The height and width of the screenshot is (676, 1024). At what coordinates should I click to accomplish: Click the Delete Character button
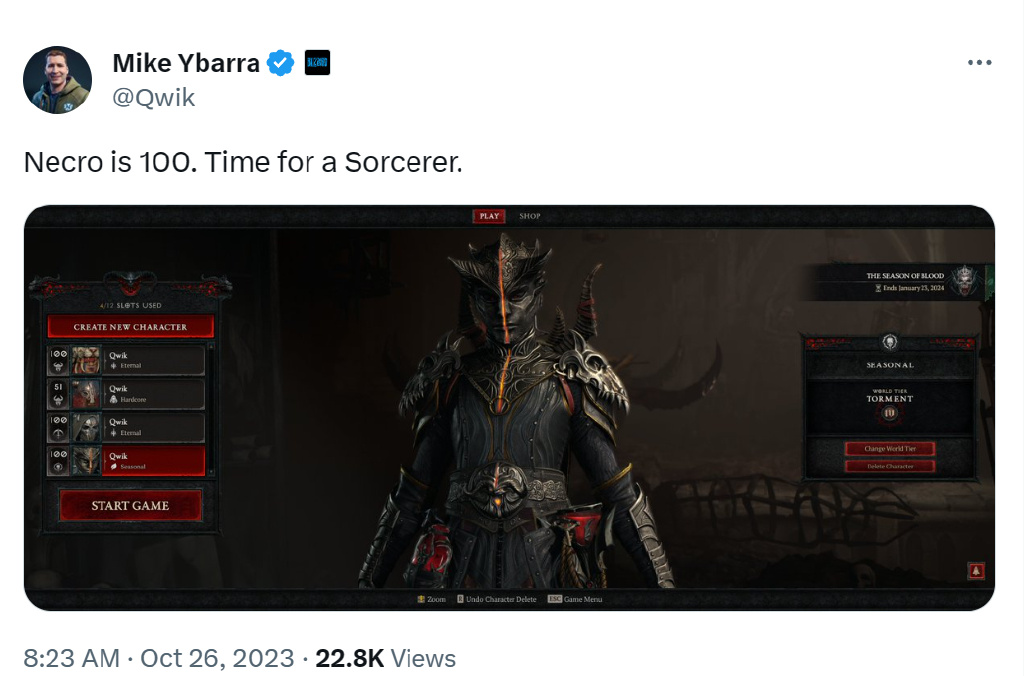(890, 466)
